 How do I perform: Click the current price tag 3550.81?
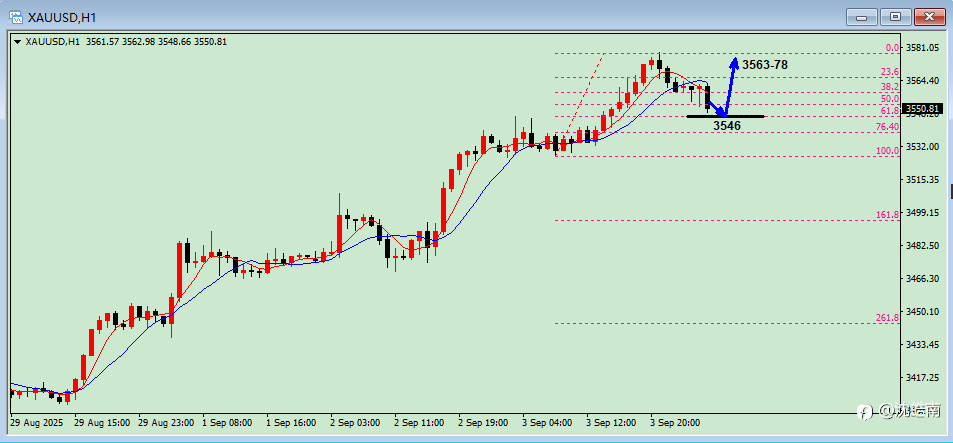pos(923,109)
